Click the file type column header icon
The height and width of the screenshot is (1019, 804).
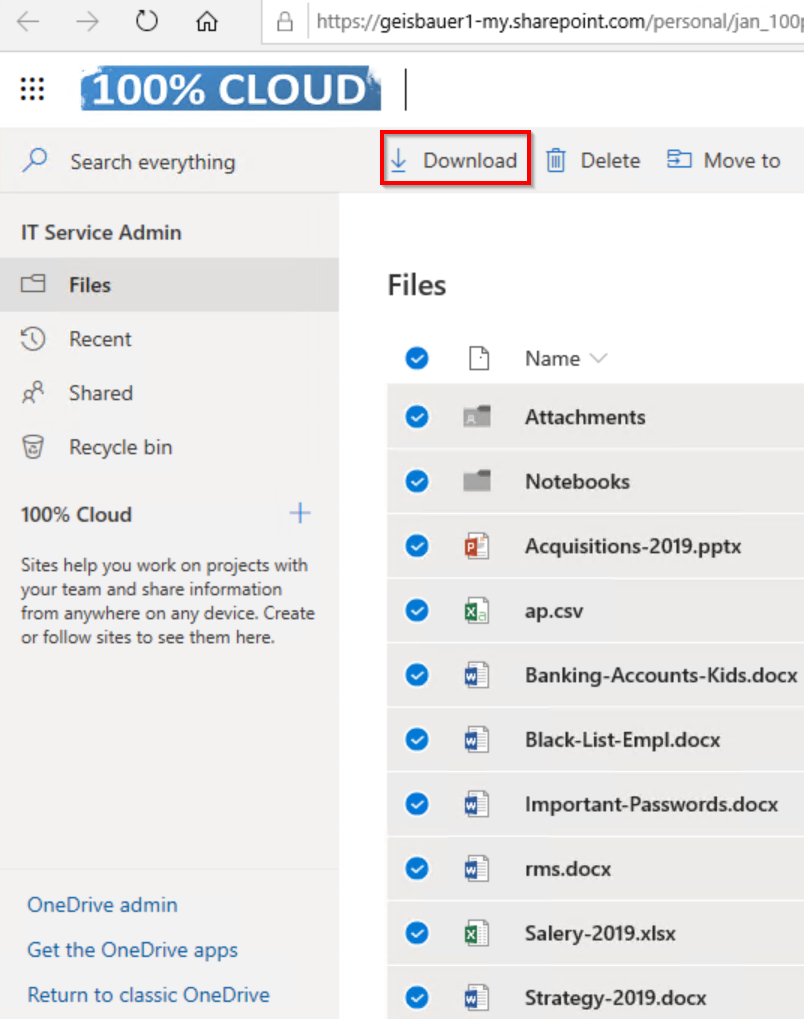click(x=479, y=358)
